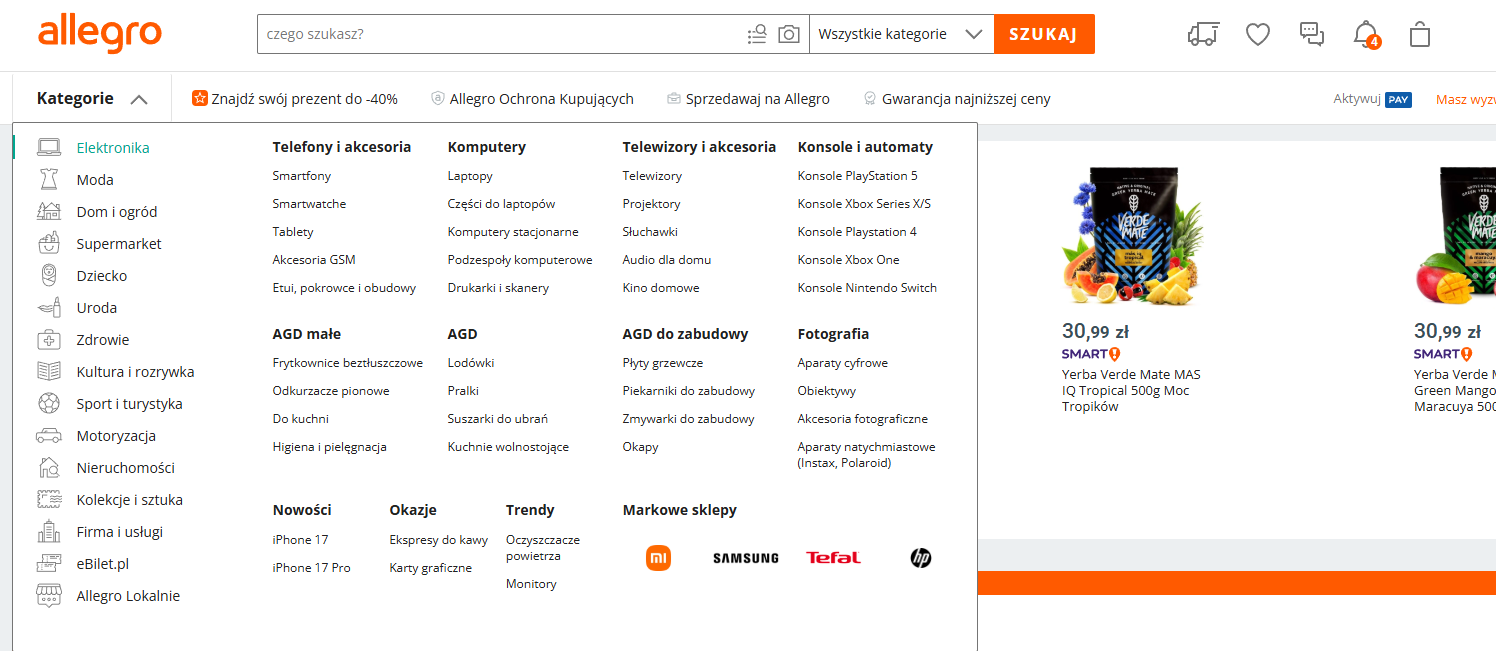Click the camera image search icon
Screen dimensions: 1496x651
click(789, 34)
